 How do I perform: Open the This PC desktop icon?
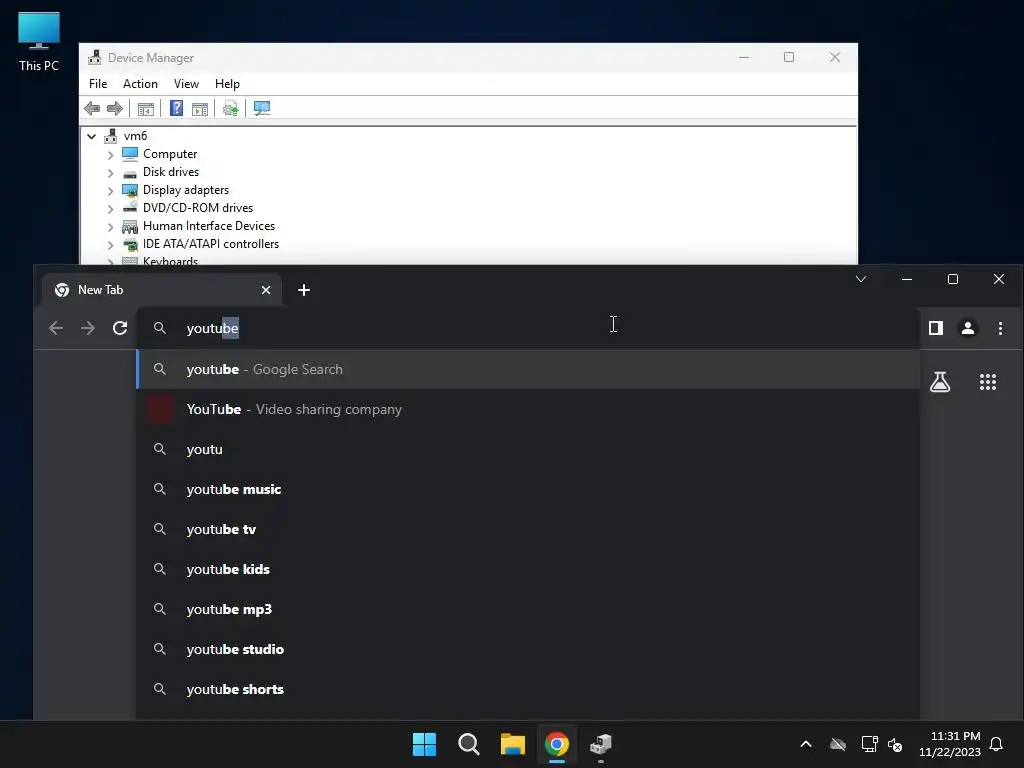click(39, 42)
